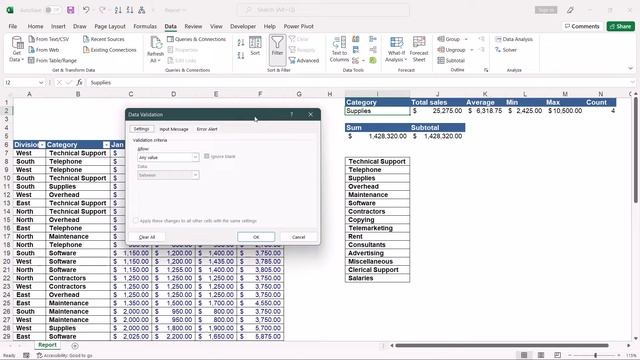Expand the Group dropdown arrow
The image size is (640, 360).
pos(466,39)
